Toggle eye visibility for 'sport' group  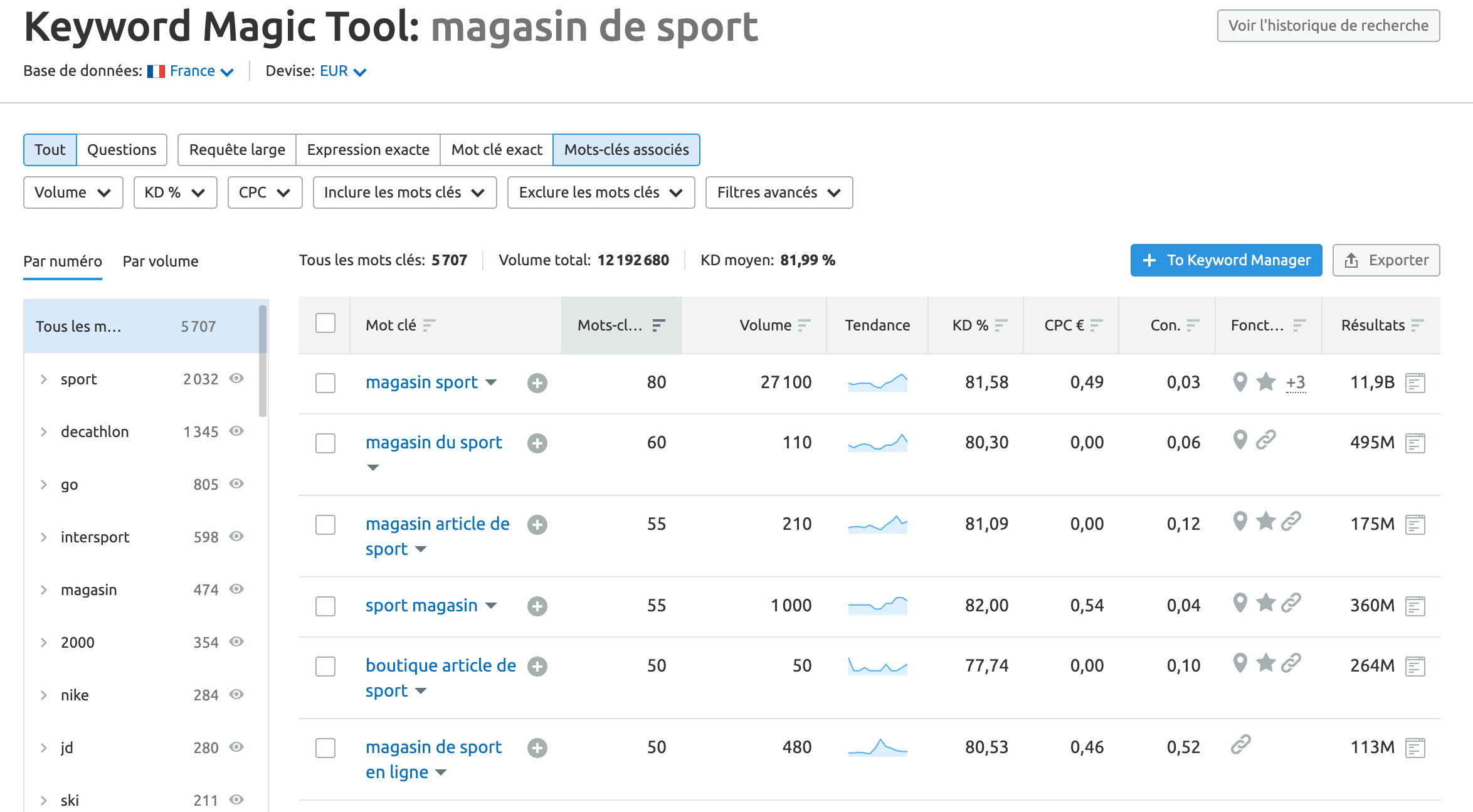click(236, 379)
